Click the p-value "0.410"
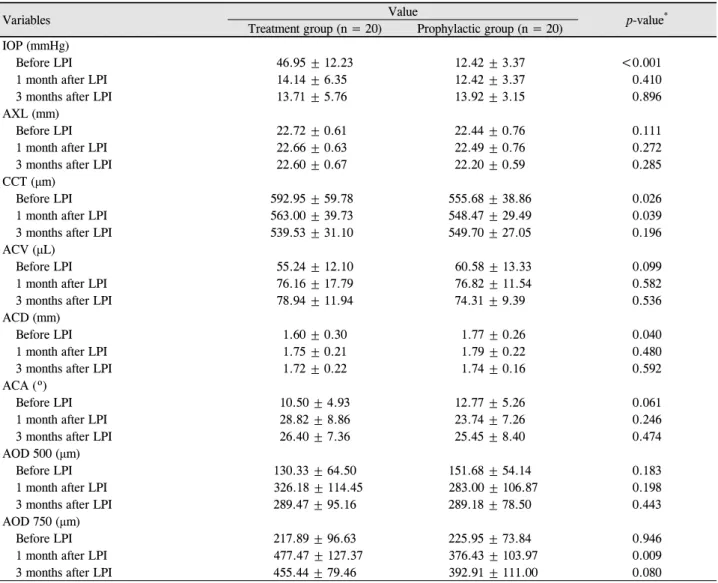Screen dimensions: 718x583 tap(647, 80)
